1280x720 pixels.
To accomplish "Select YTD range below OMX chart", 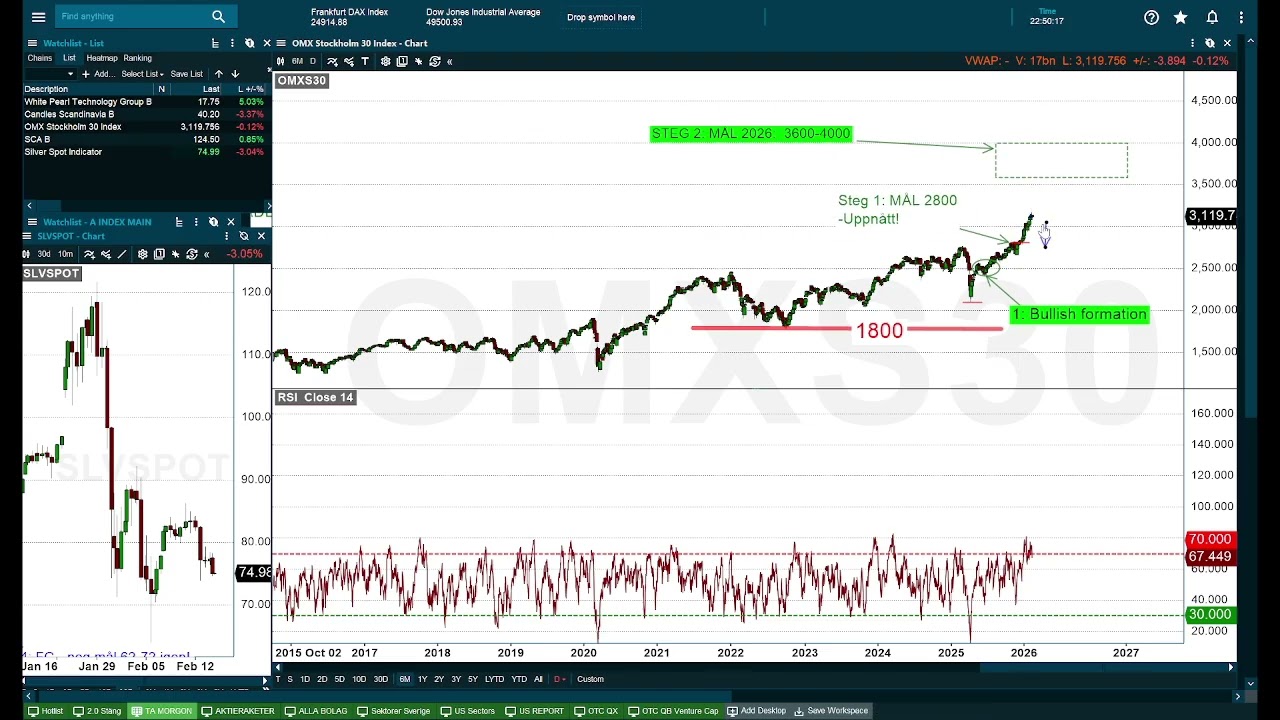I will click(x=519, y=679).
